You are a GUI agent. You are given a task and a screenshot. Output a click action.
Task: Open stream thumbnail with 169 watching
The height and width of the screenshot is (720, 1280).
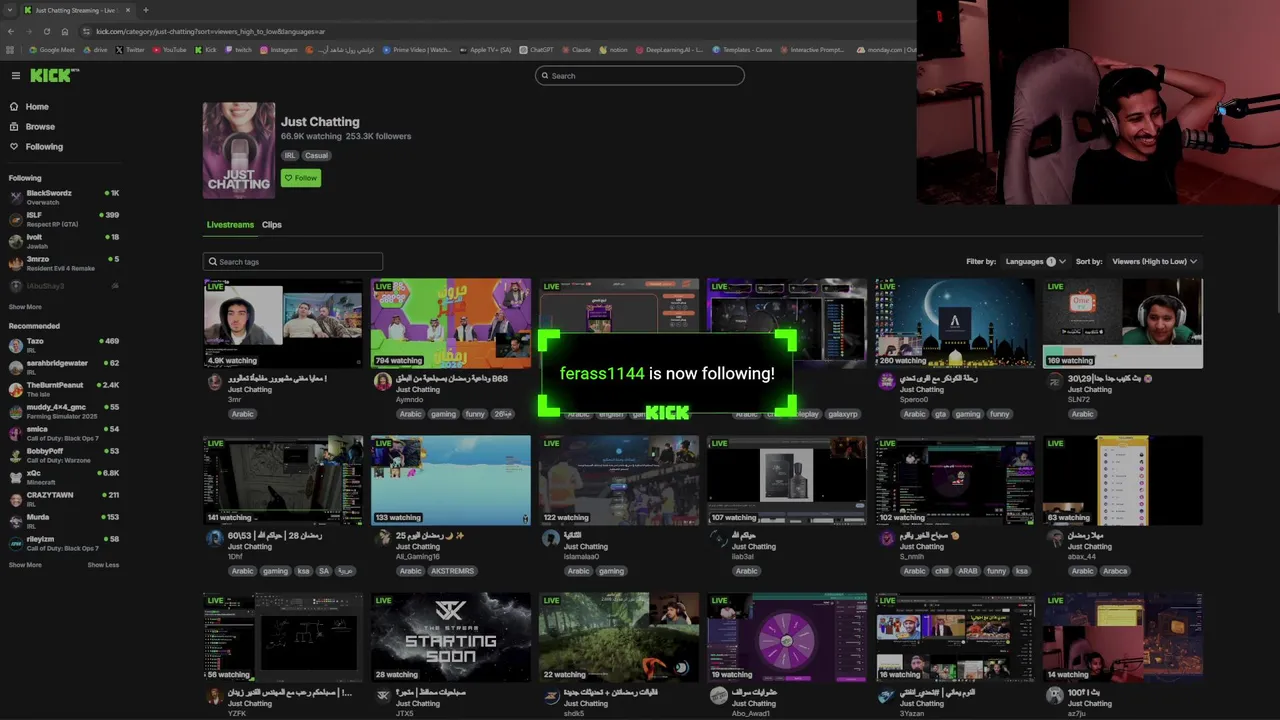[x=1123, y=323]
